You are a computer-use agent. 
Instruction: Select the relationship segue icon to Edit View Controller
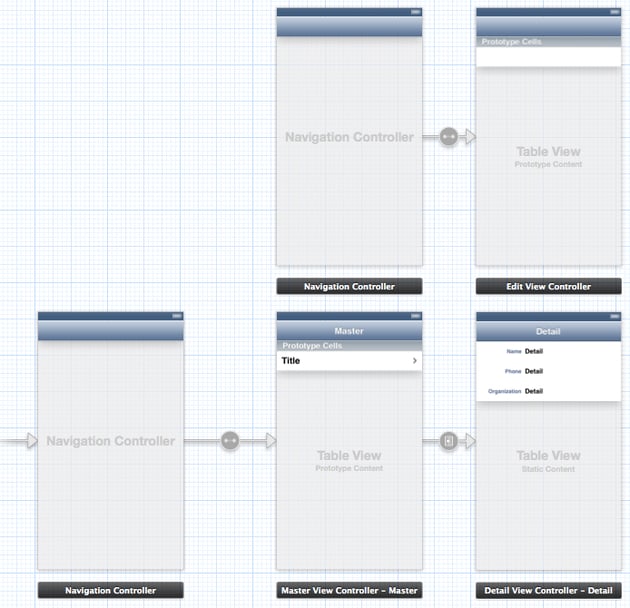click(x=448, y=137)
